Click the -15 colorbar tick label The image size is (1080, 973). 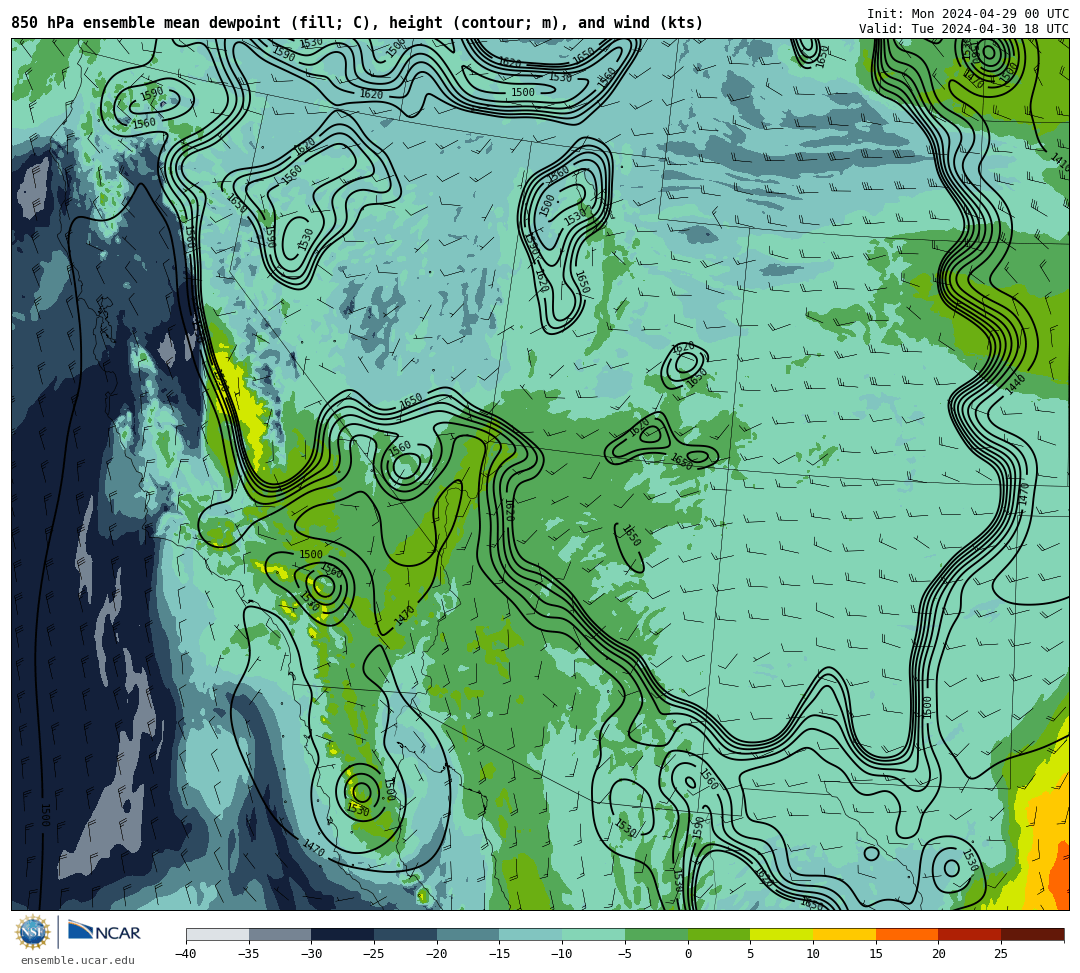[x=499, y=954]
